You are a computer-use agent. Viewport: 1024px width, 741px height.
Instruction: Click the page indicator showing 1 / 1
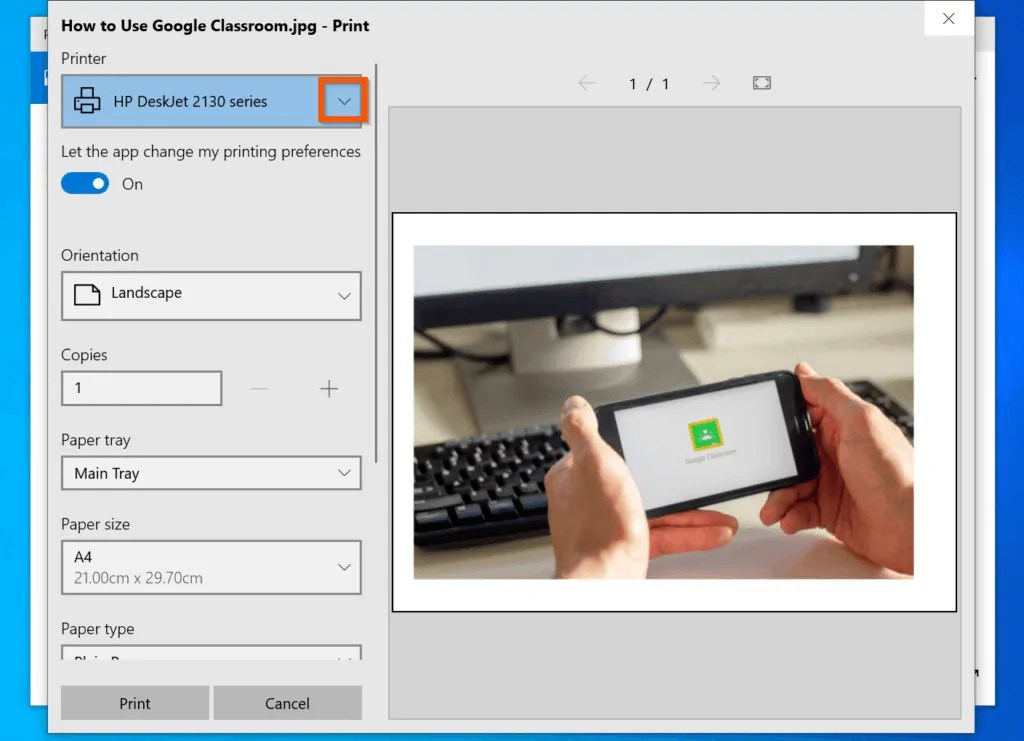click(x=648, y=84)
